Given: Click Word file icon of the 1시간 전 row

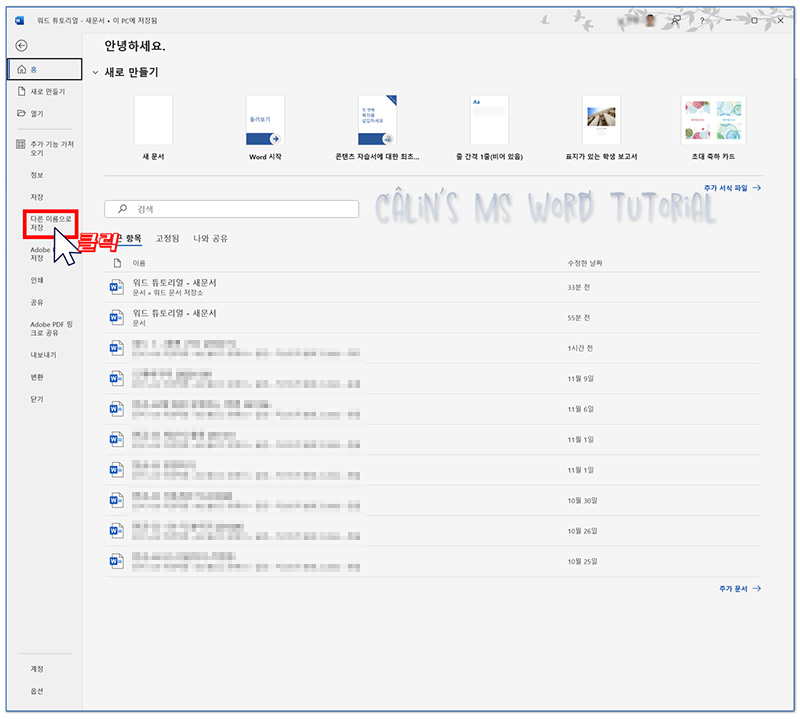Looking at the screenshot, I should pos(117,348).
